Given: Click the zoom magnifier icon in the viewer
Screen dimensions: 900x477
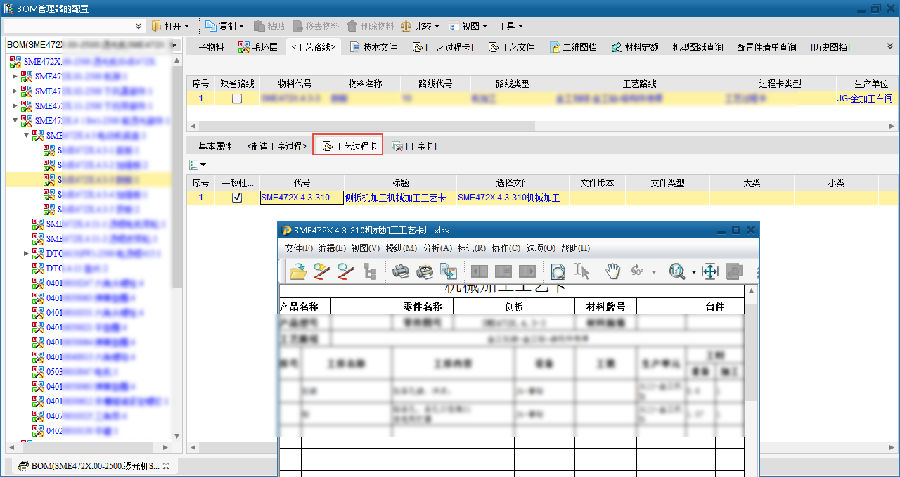Looking at the screenshot, I should 677,271.
